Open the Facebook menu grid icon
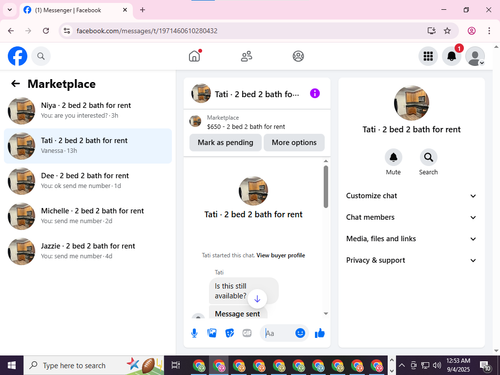This screenshot has height=375, width=500. 428,56
